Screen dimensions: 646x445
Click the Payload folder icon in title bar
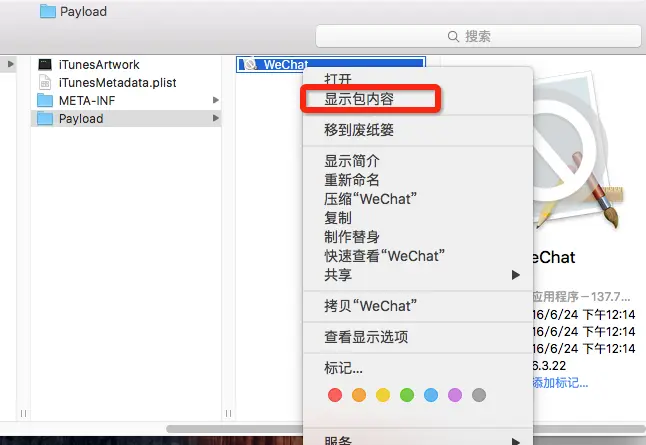(48, 11)
